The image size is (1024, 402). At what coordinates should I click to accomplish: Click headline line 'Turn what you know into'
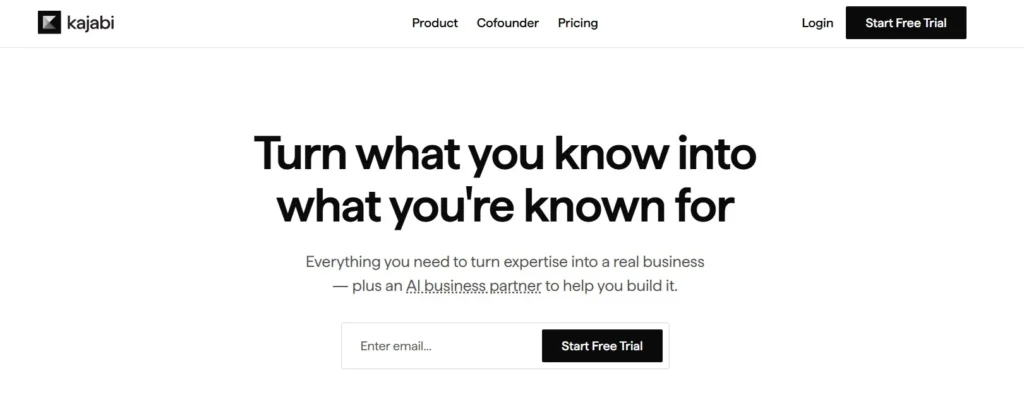click(x=505, y=154)
